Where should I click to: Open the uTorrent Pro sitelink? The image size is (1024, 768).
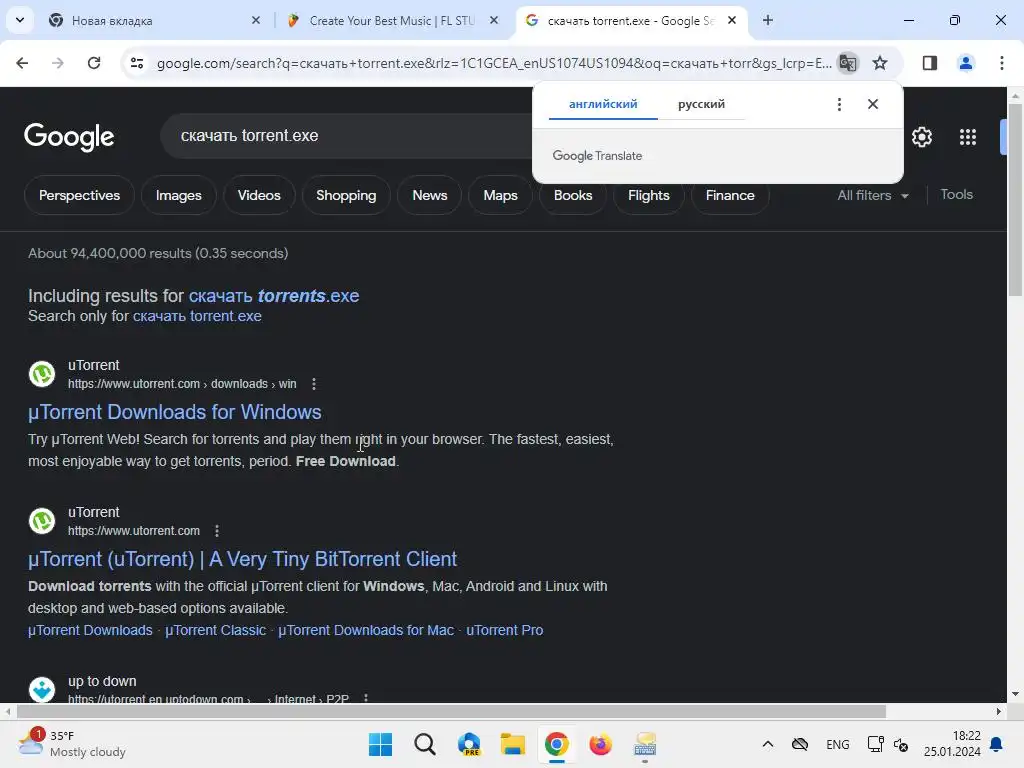coord(505,630)
